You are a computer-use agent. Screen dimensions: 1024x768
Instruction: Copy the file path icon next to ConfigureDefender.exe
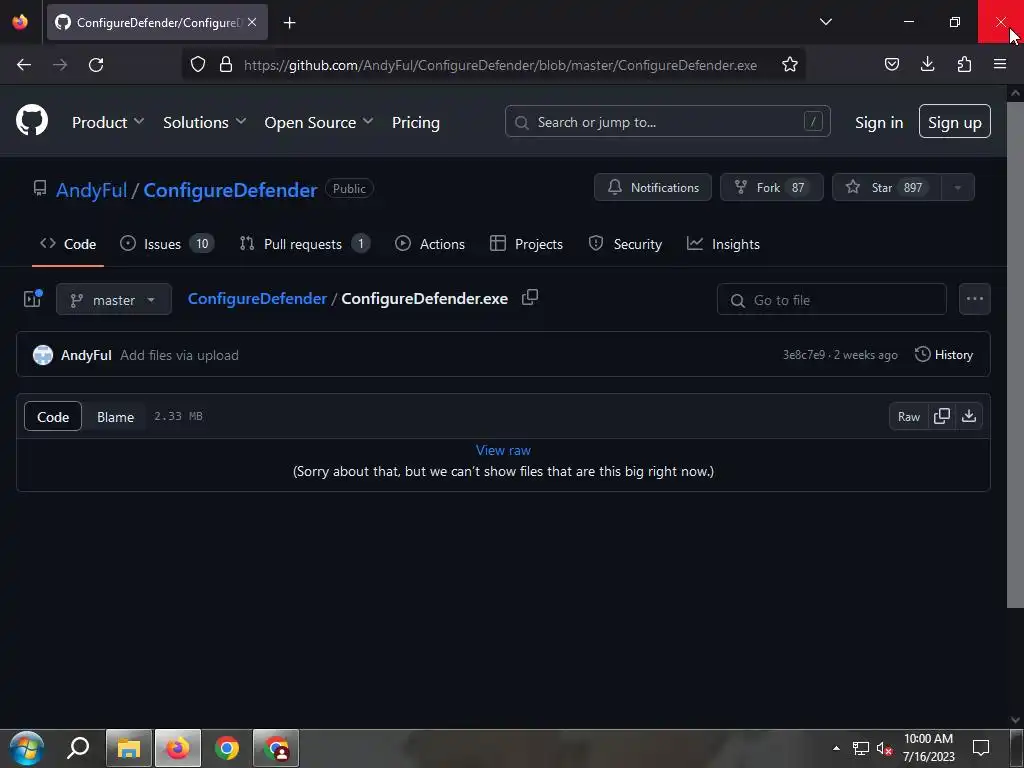point(530,298)
